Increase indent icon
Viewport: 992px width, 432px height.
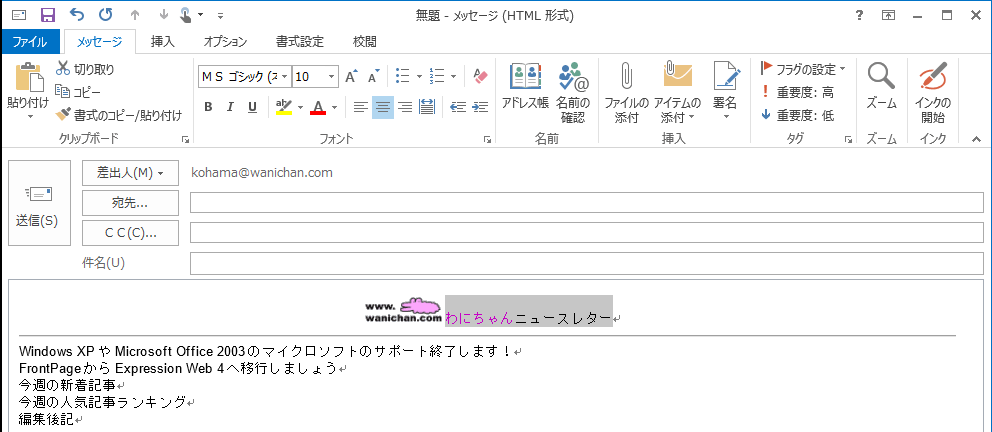coord(480,107)
